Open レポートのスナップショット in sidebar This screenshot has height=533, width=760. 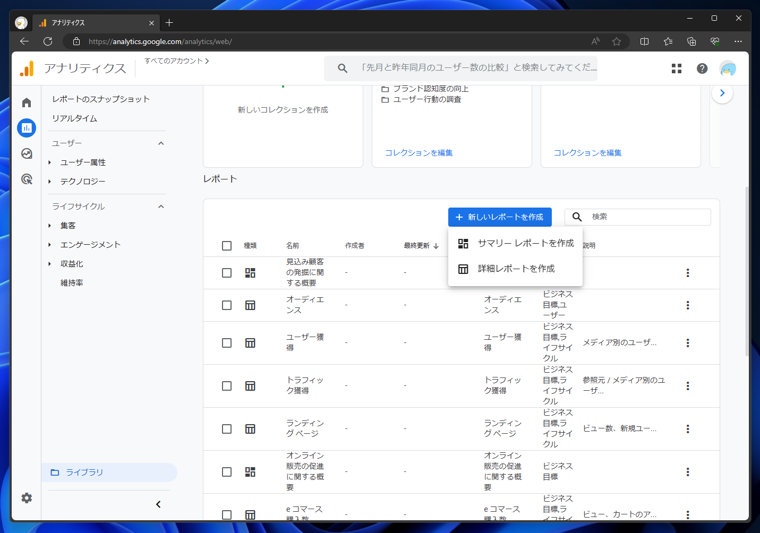click(101, 99)
